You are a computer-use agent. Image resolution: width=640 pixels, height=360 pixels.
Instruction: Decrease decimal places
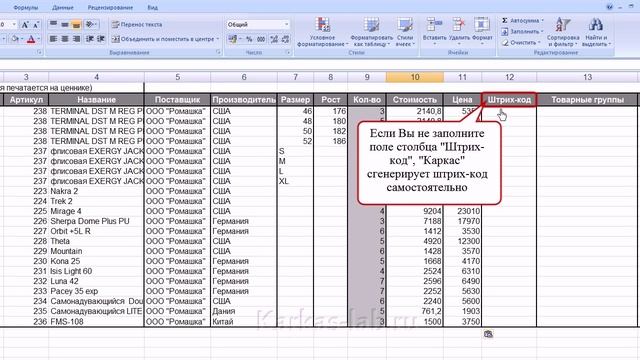click(285, 39)
